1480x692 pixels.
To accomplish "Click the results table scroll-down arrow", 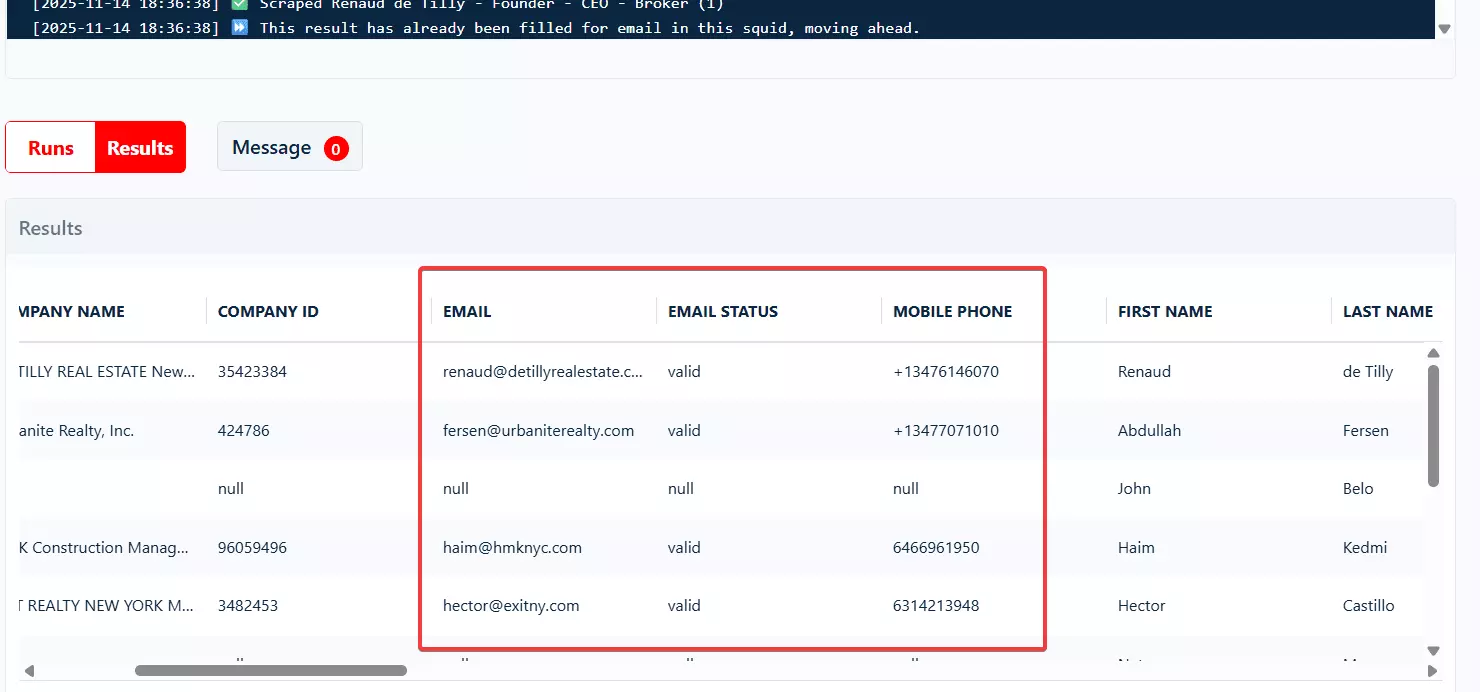I will click(x=1433, y=651).
